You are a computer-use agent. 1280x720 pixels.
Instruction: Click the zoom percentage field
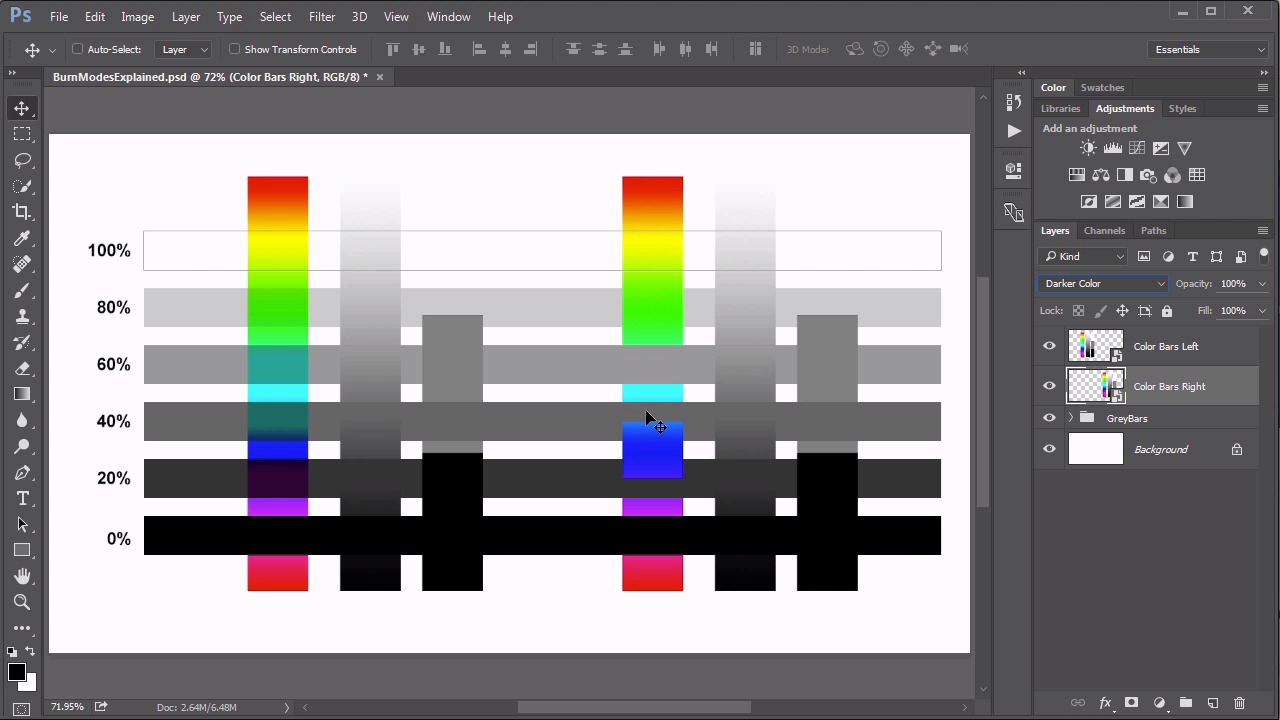pyautogui.click(x=68, y=707)
